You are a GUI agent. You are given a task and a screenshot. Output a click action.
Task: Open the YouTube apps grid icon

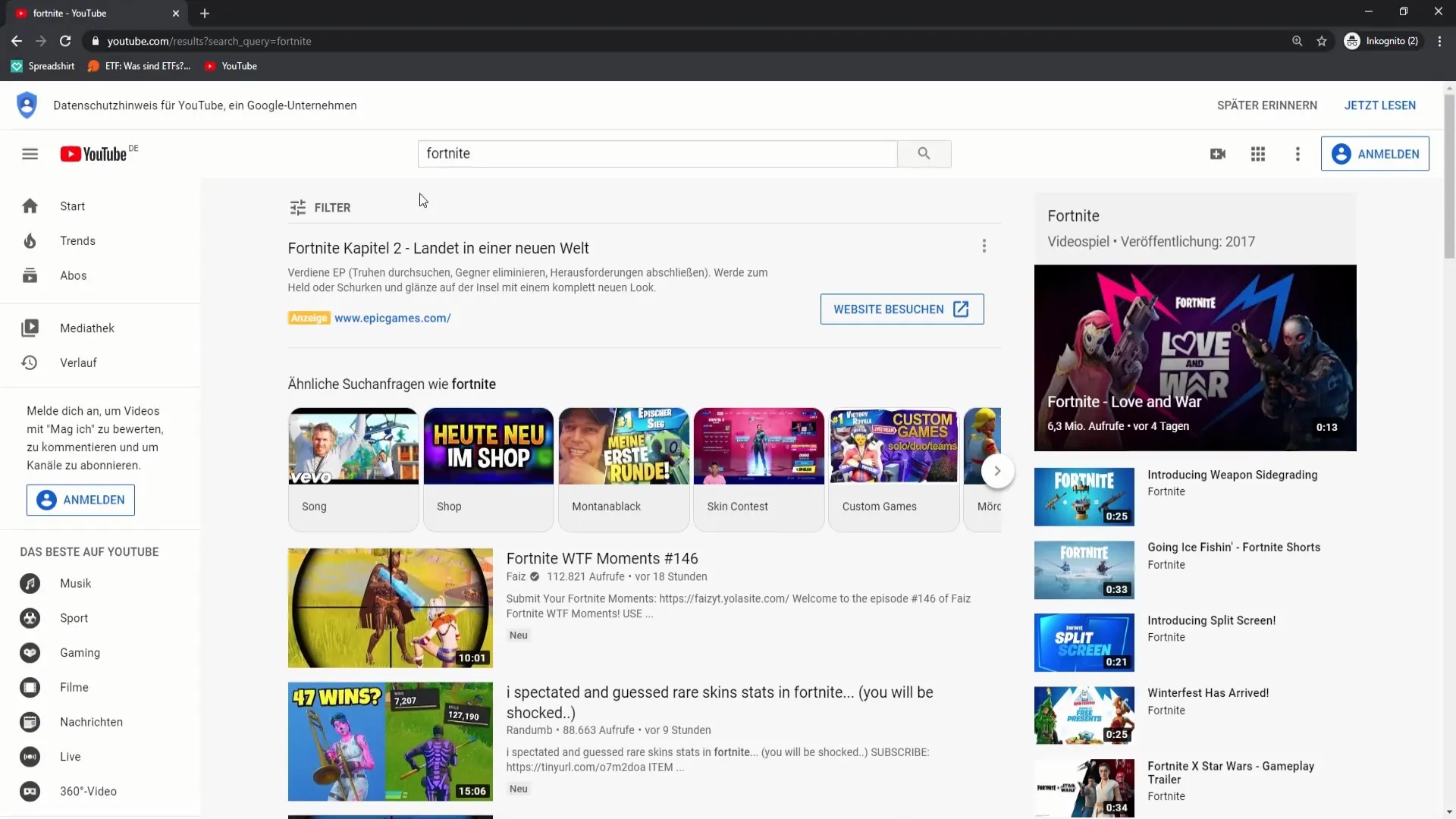pyautogui.click(x=1258, y=154)
